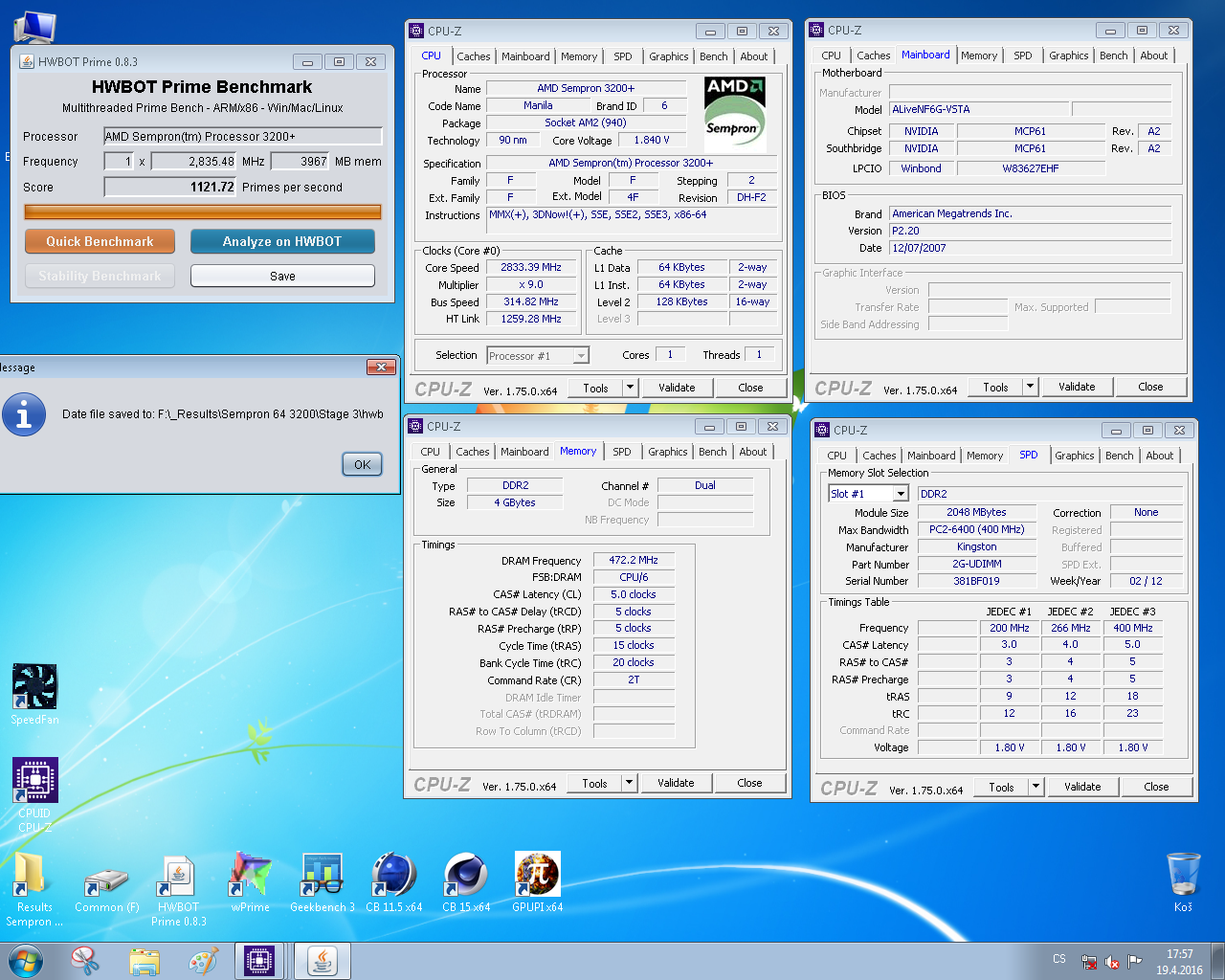Launch wPrime desktop shortcut
Viewport: 1225px width, 980px height.
[250, 882]
